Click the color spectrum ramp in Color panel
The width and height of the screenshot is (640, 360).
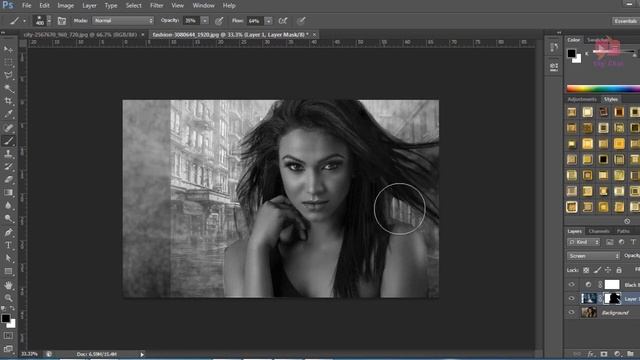pyautogui.click(x=603, y=89)
